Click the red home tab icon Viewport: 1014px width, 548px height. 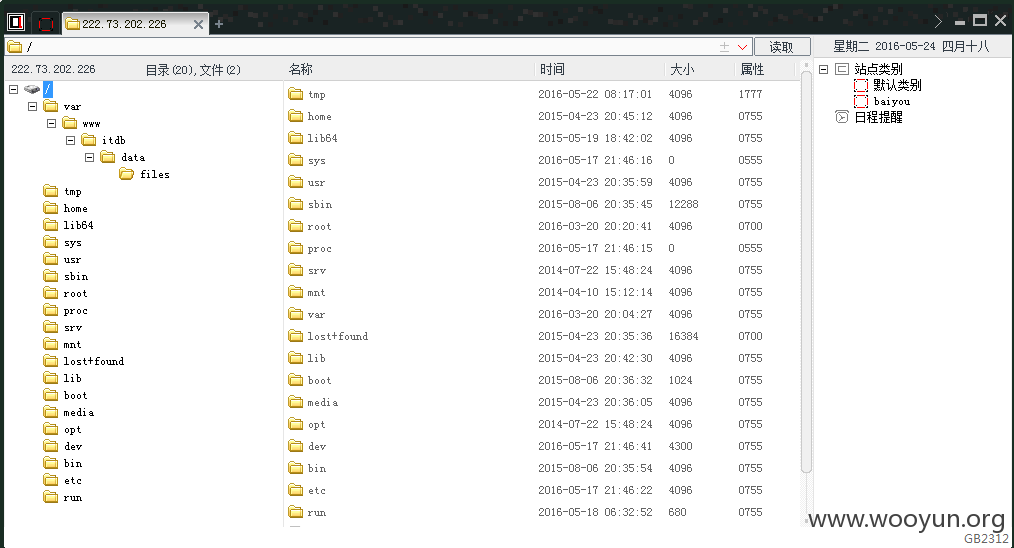[45, 24]
